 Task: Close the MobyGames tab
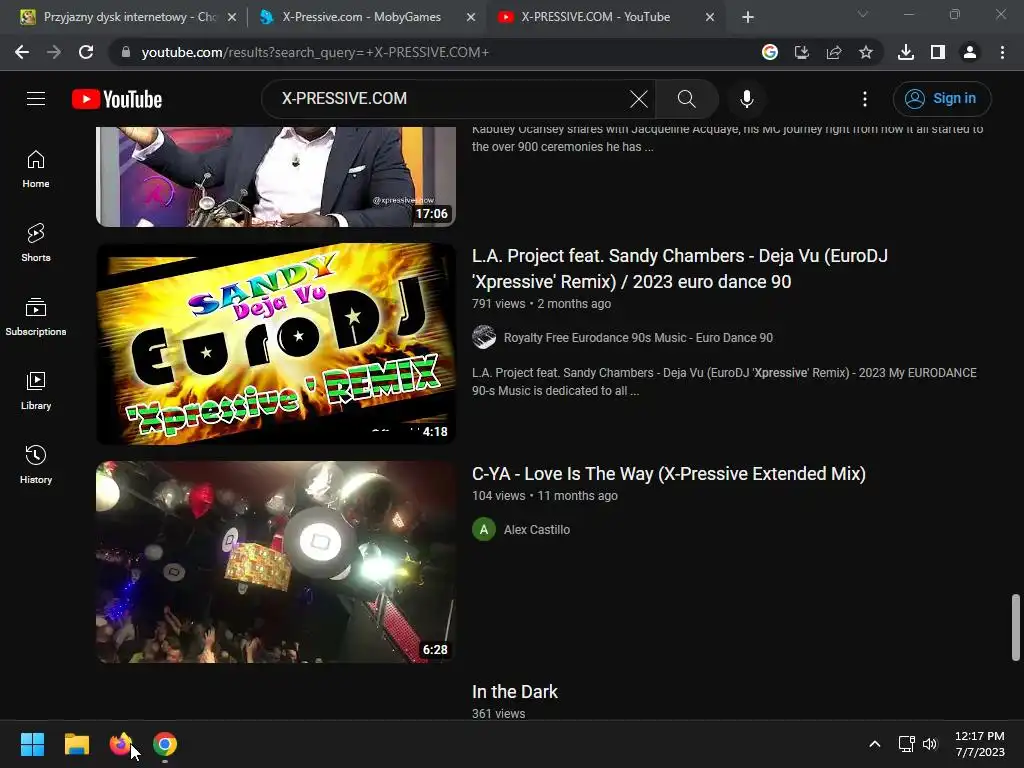(x=471, y=18)
